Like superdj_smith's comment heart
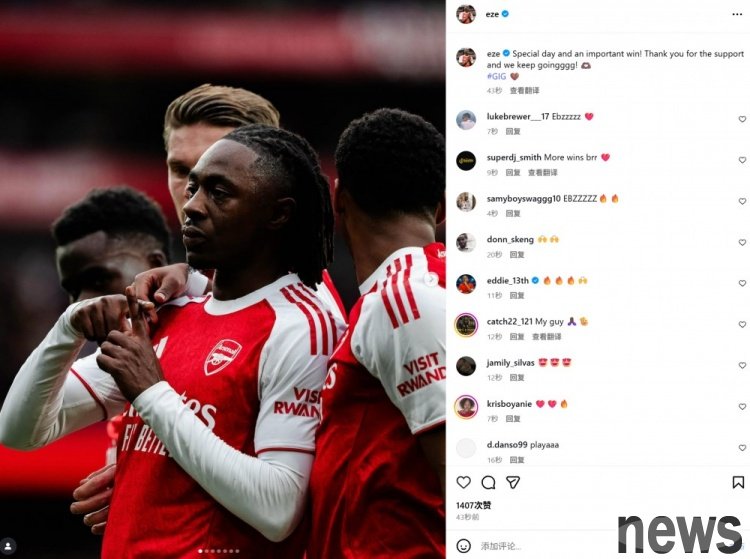Screen dimensions: 750x559 coord(742,160)
